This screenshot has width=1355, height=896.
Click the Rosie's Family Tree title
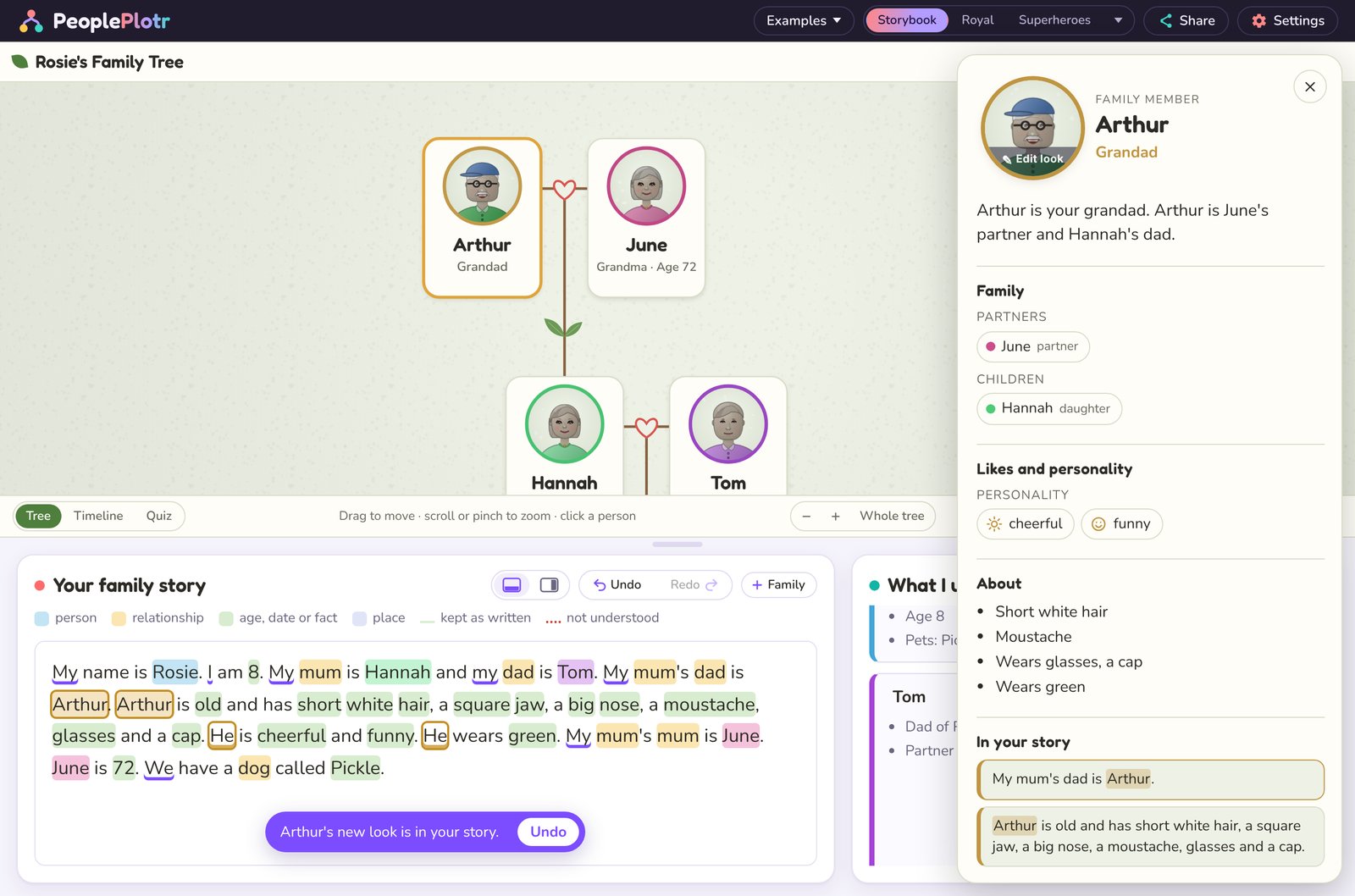[109, 62]
